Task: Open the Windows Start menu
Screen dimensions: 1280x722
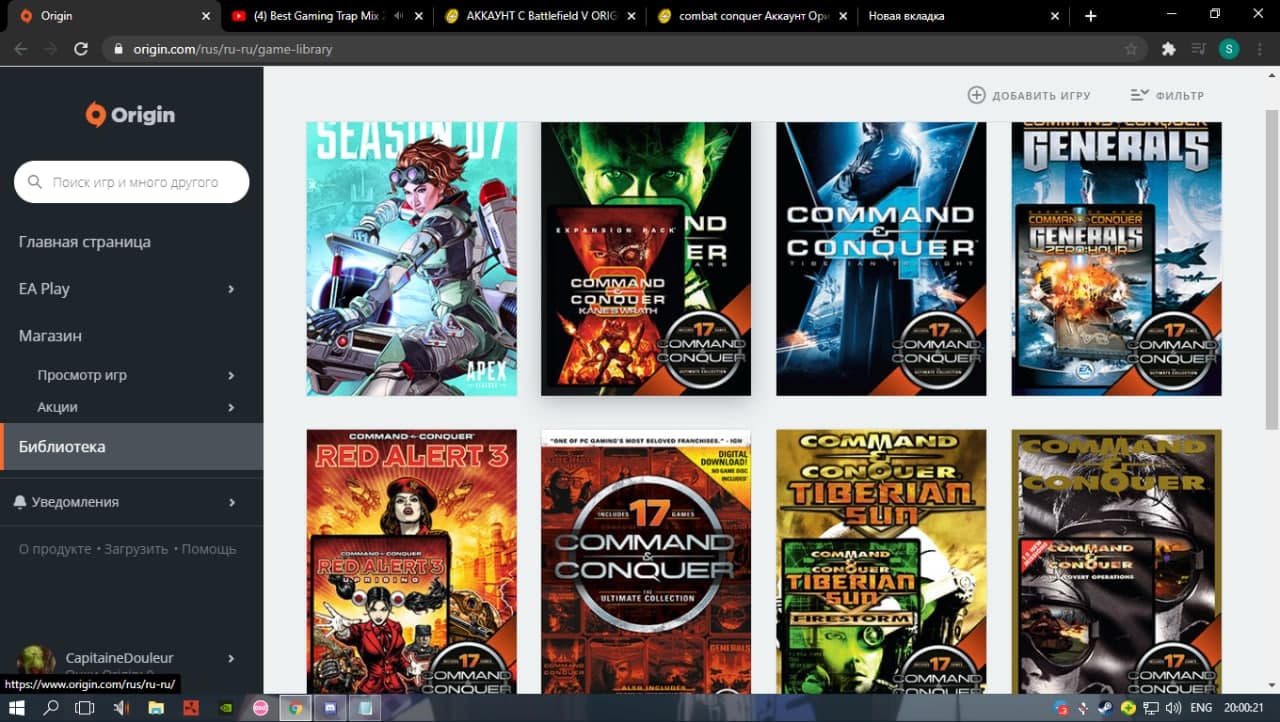Action: (18, 708)
